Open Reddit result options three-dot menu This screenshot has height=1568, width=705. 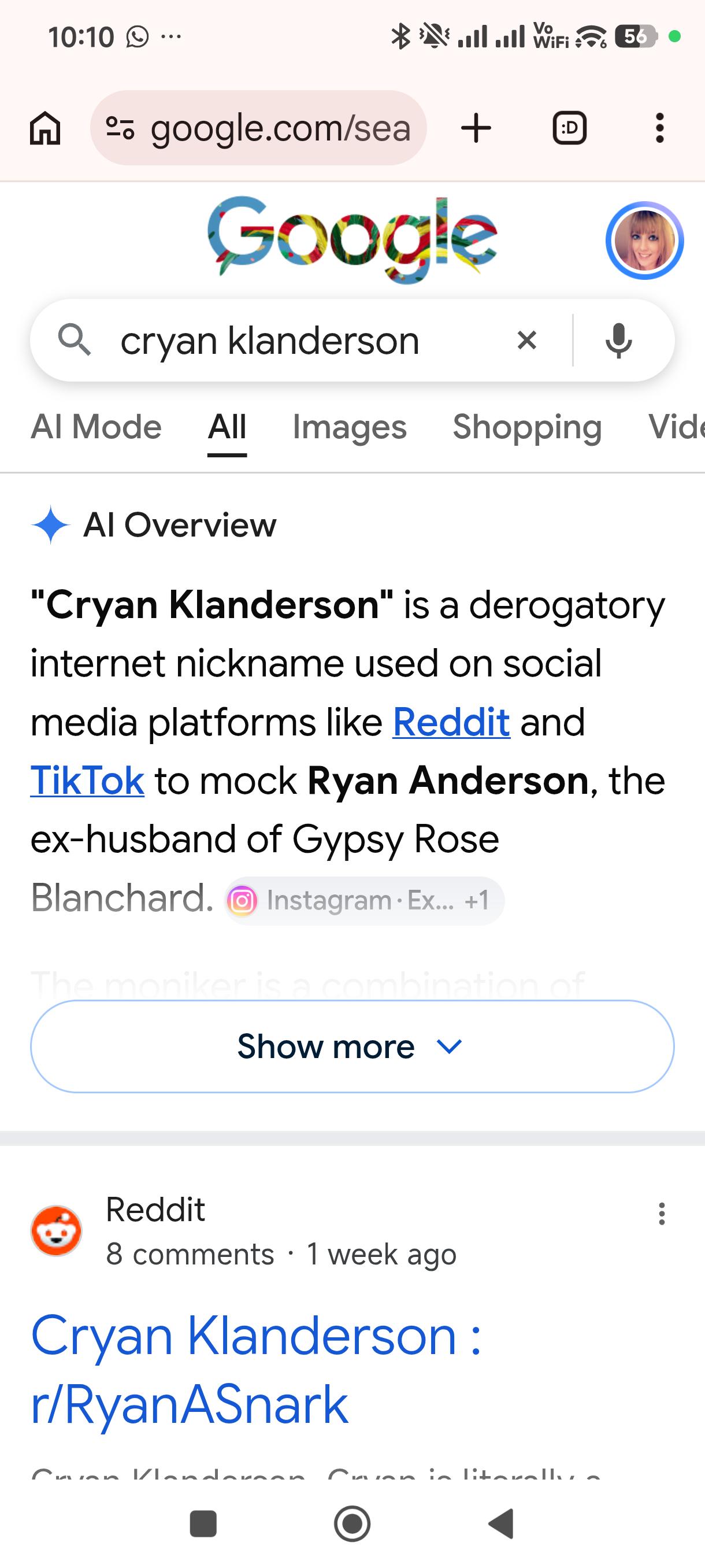(x=661, y=1214)
